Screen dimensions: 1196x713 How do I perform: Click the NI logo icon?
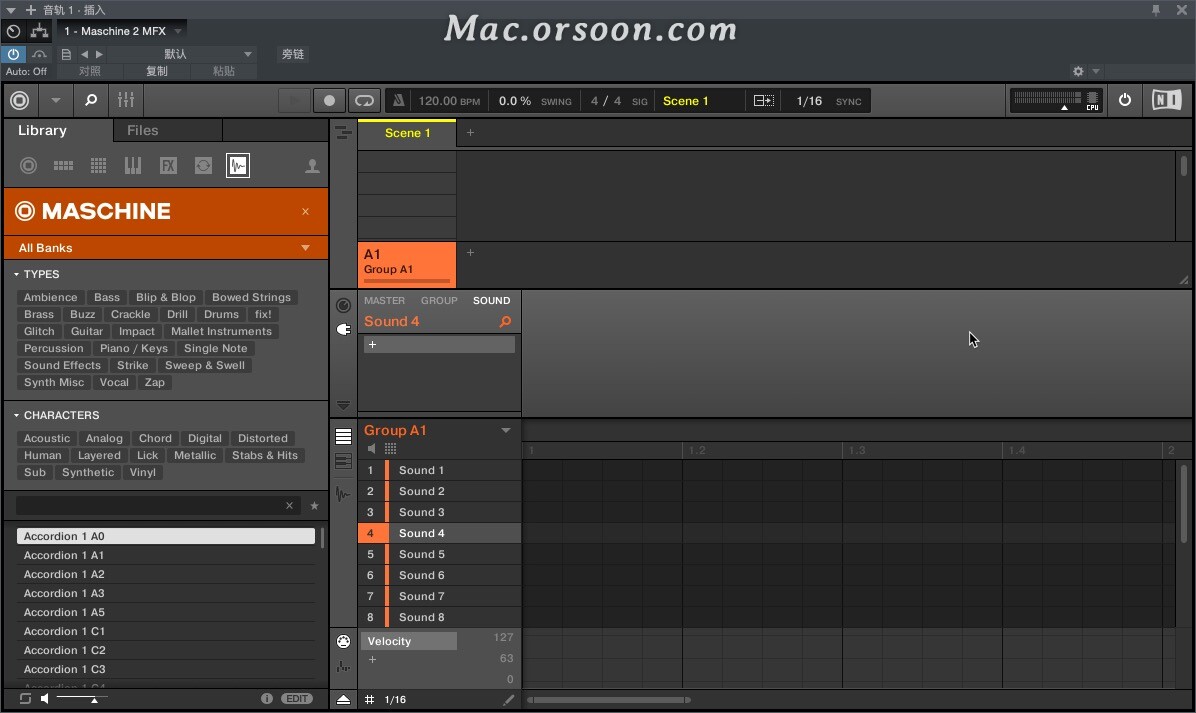coord(1166,100)
